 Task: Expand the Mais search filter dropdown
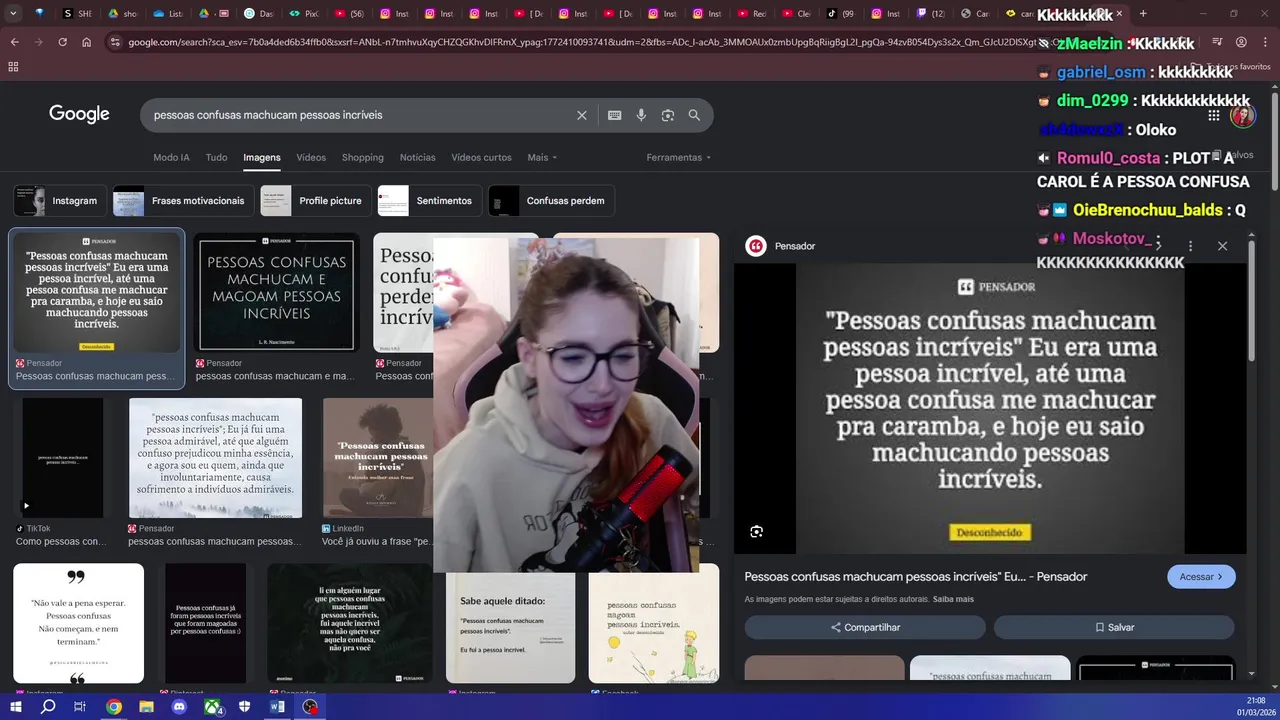pyautogui.click(x=542, y=157)
